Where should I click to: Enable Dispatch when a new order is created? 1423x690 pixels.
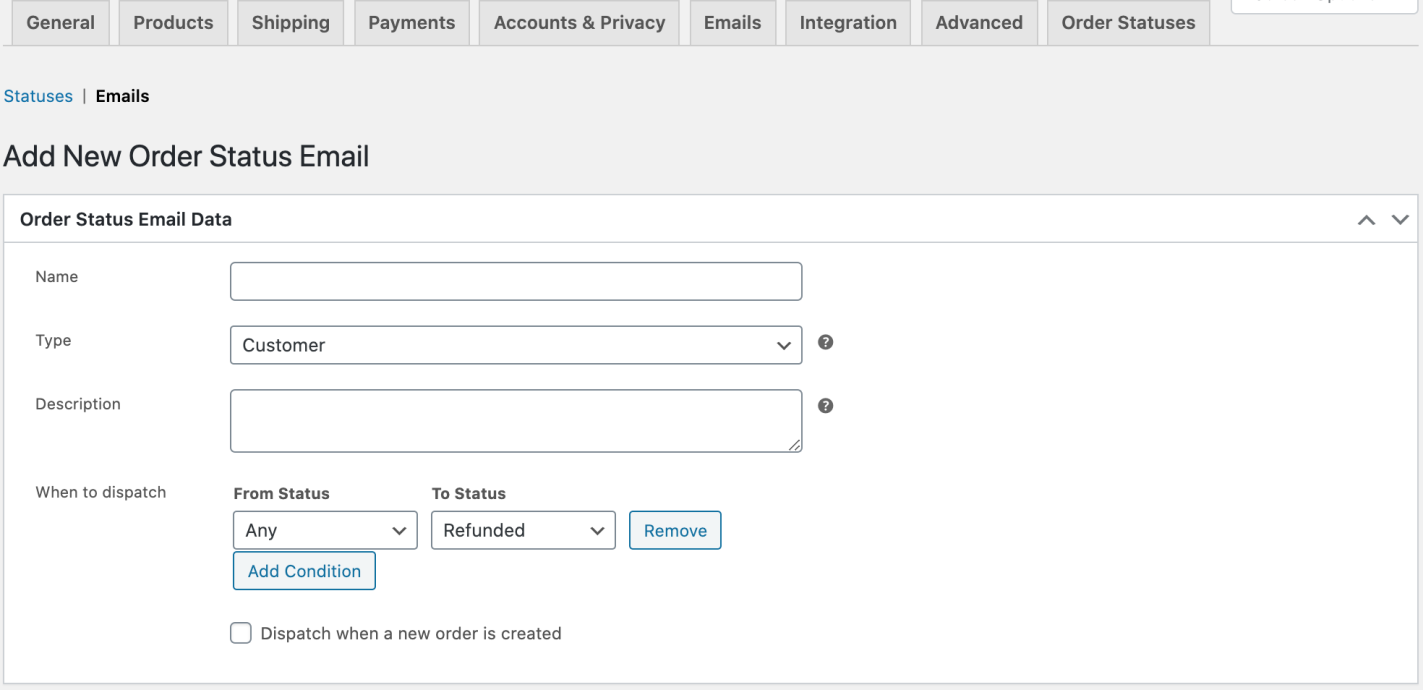point(240,633)
